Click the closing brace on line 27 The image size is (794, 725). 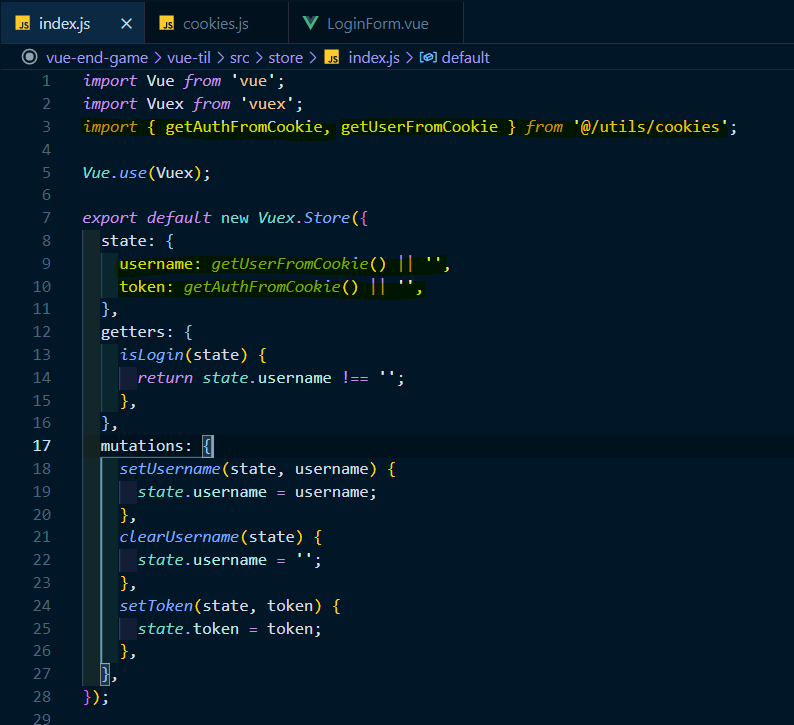[105, 674]
